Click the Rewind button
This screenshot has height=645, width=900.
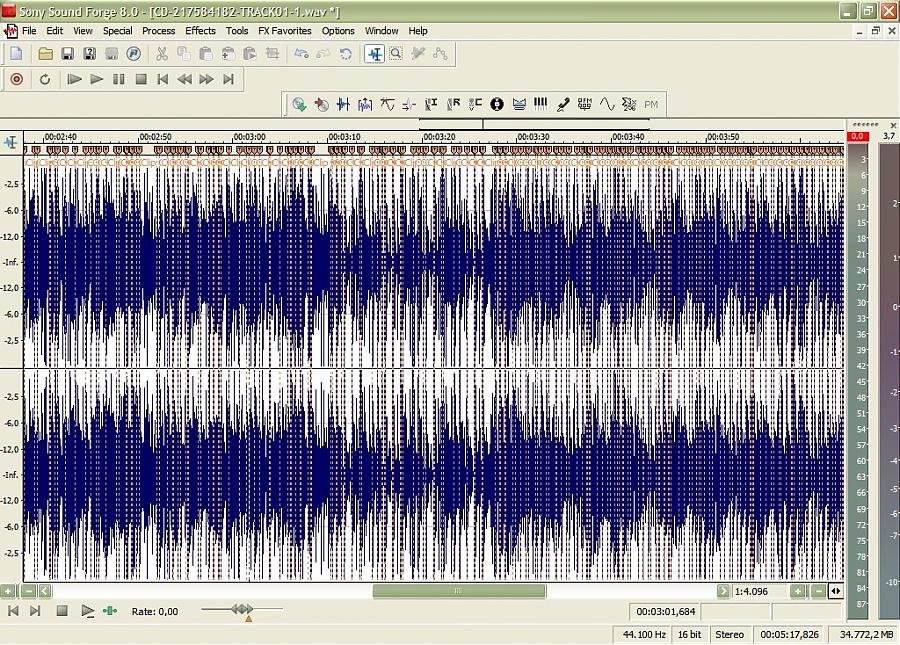point(184,79)
